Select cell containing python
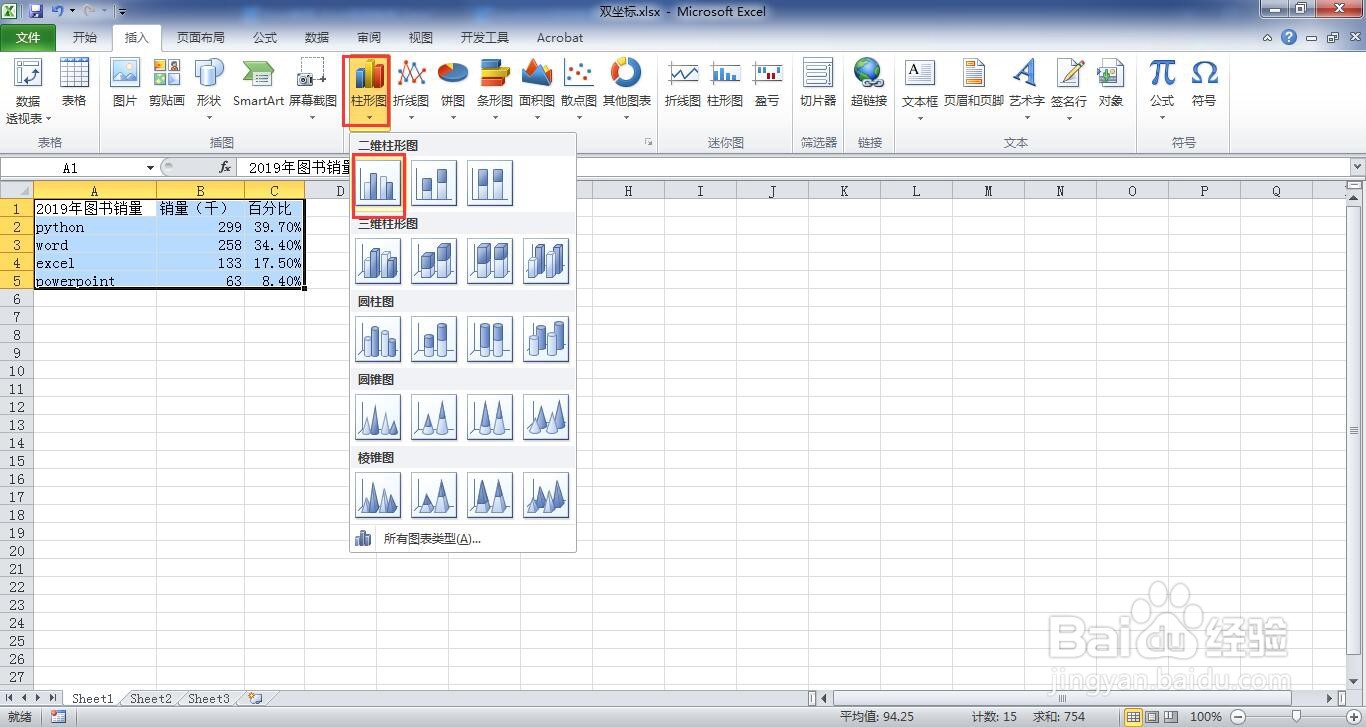Image resolution: width=1366 pixels, height=727 pixels. (x=95, y=227)
